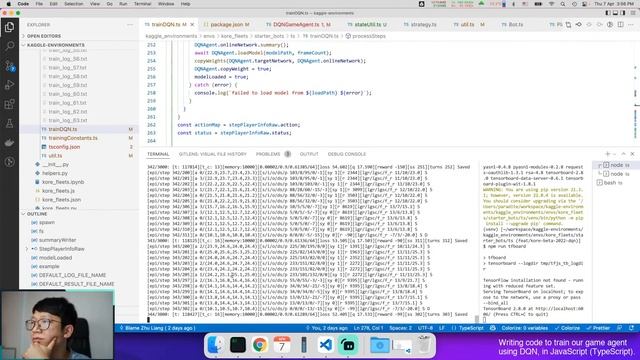Switch to the strategy.ts tab
The height and width of the screenshot is (360, 640).
coord(420,25)
